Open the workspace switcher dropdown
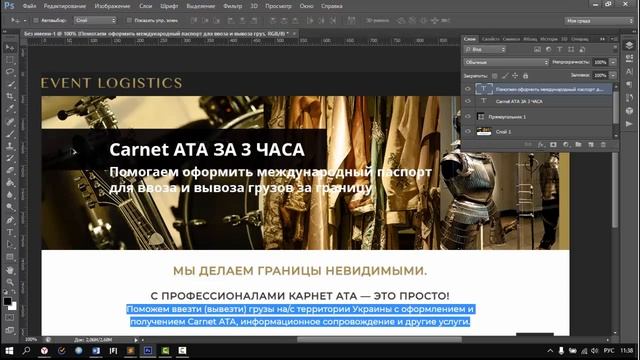 coord(598,20)
